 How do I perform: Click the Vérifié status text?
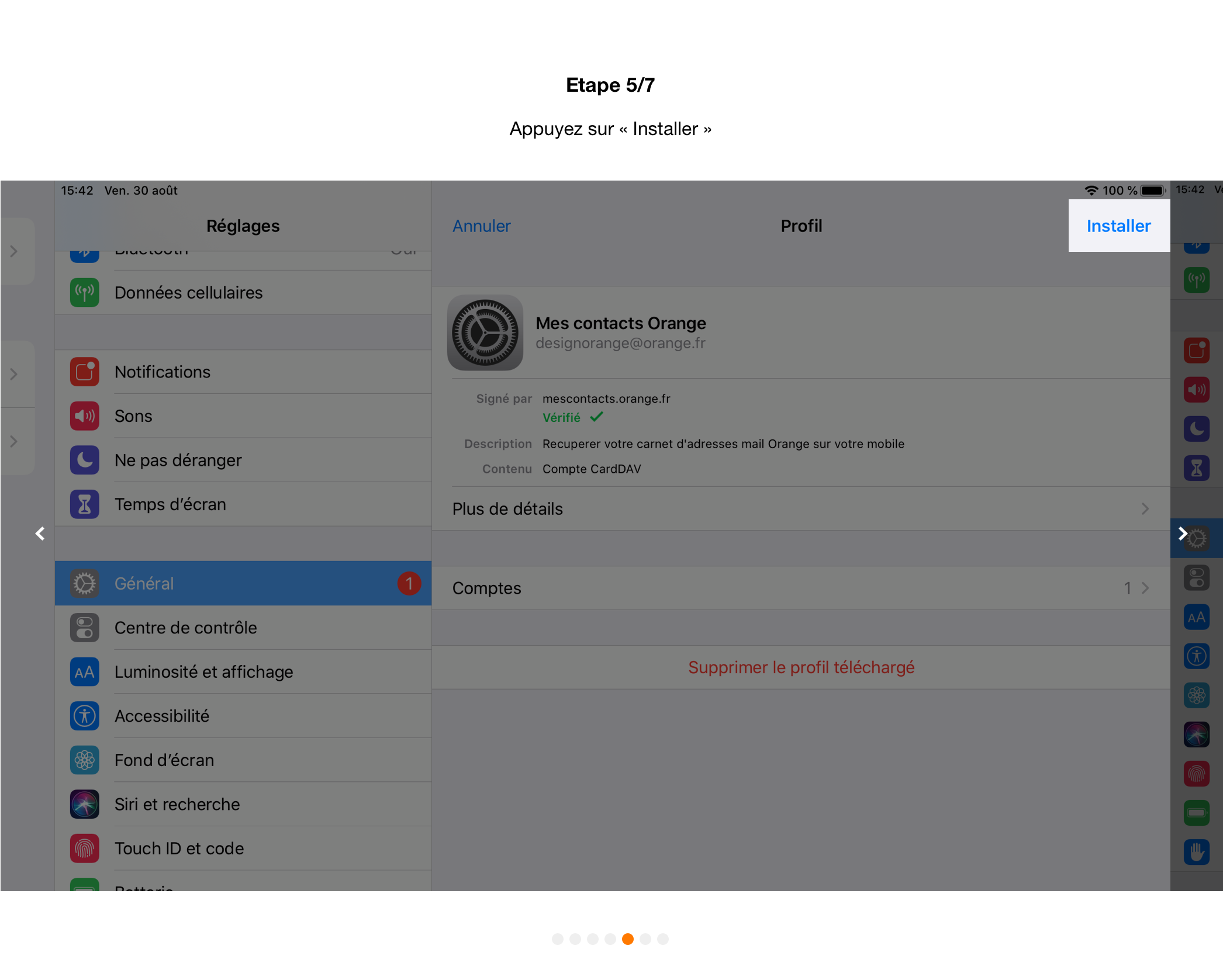pos(561,417)
